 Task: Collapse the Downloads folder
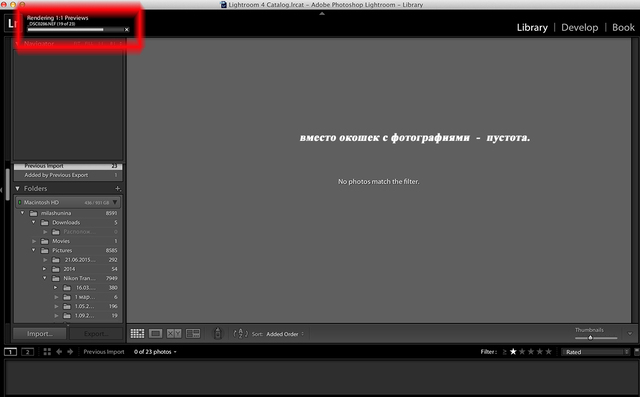pos(33,222)
